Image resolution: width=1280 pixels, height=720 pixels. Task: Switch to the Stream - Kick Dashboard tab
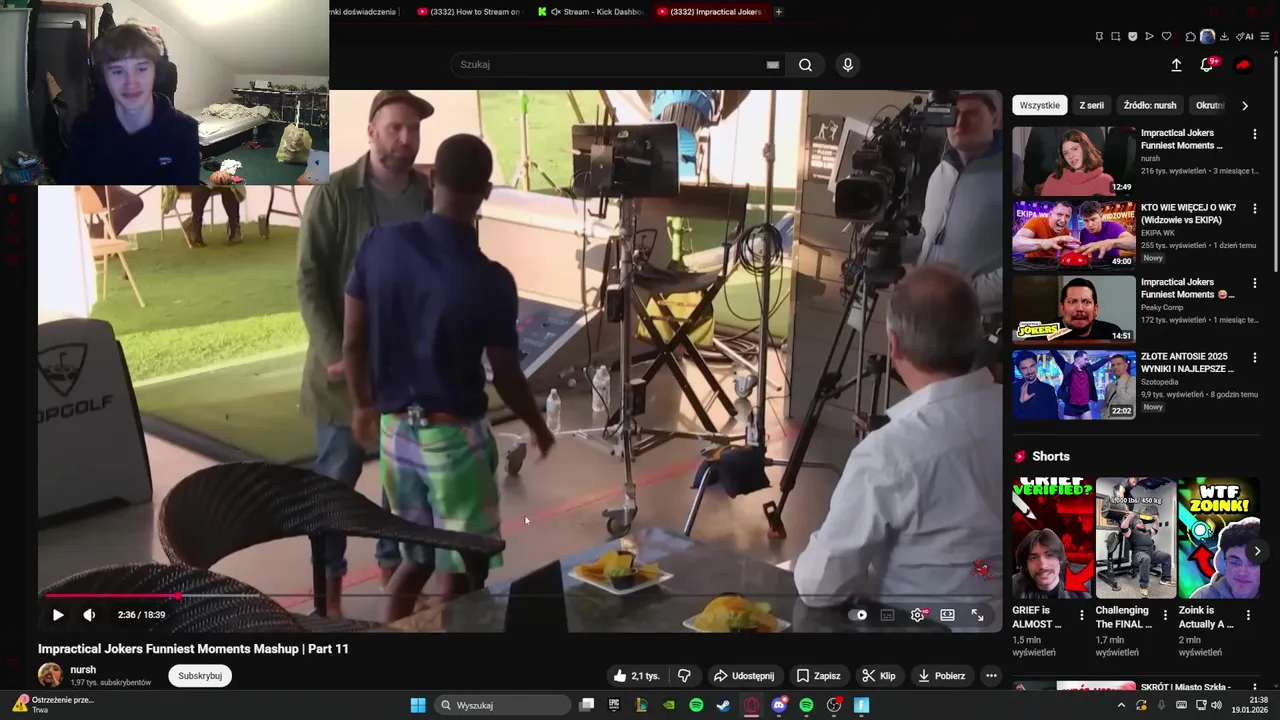(x=590, y=12)
